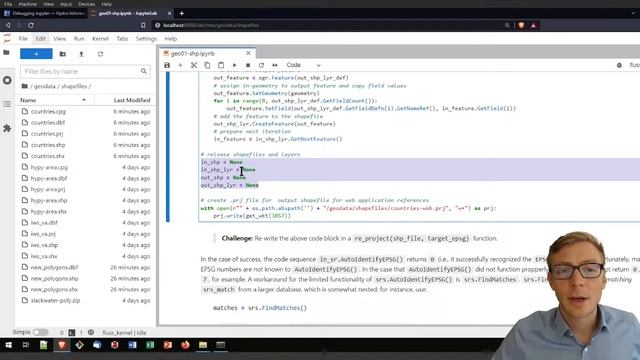
Task: Click the notebook cell blue collapse bar
Action: 168,147
